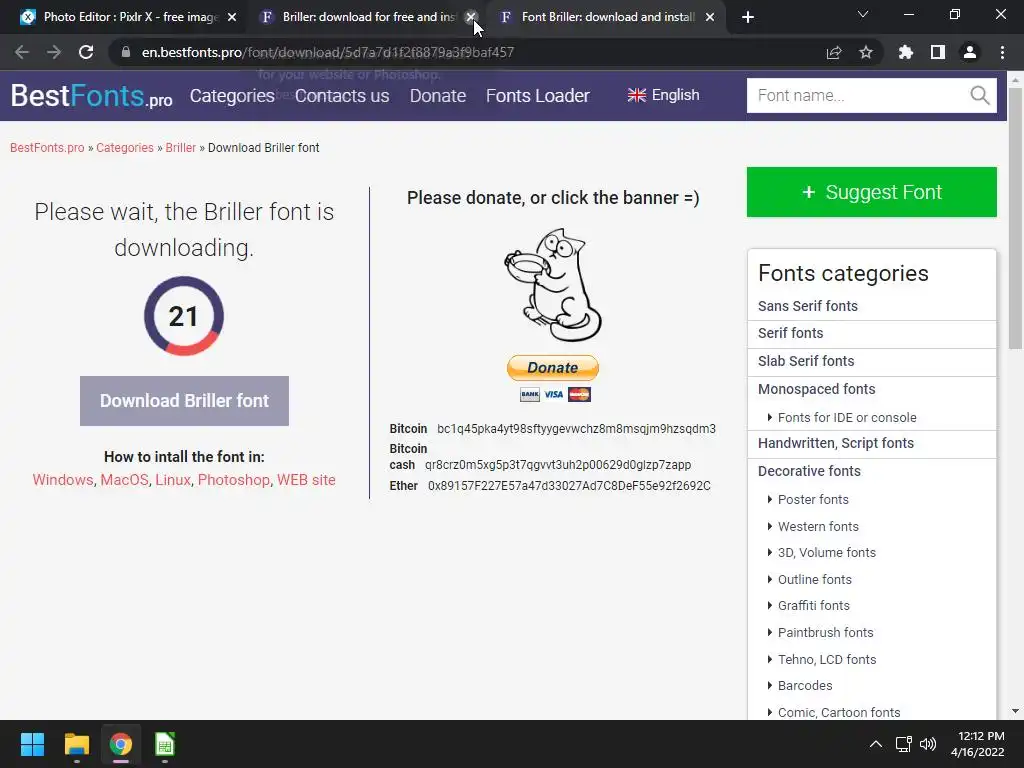Viewport: 1024px width, 768px height.
Task: Go back using browser back arrow
Action: [x=22, y=52]
